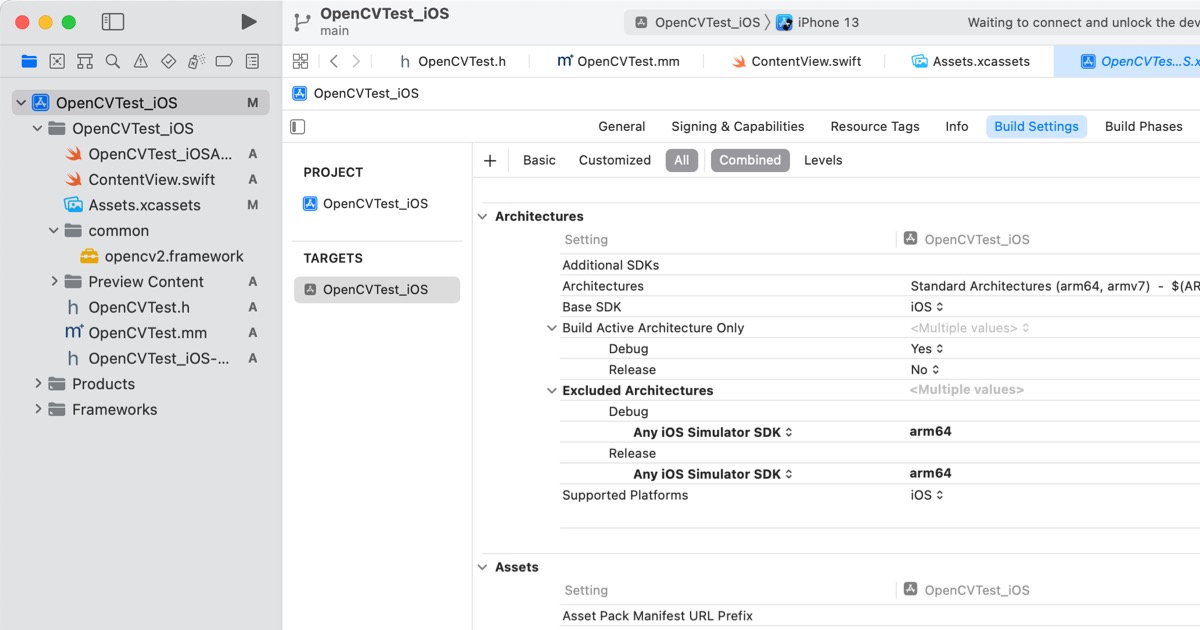
Task: Select the Build Settings tab
Action: (x=1036, y=126)
